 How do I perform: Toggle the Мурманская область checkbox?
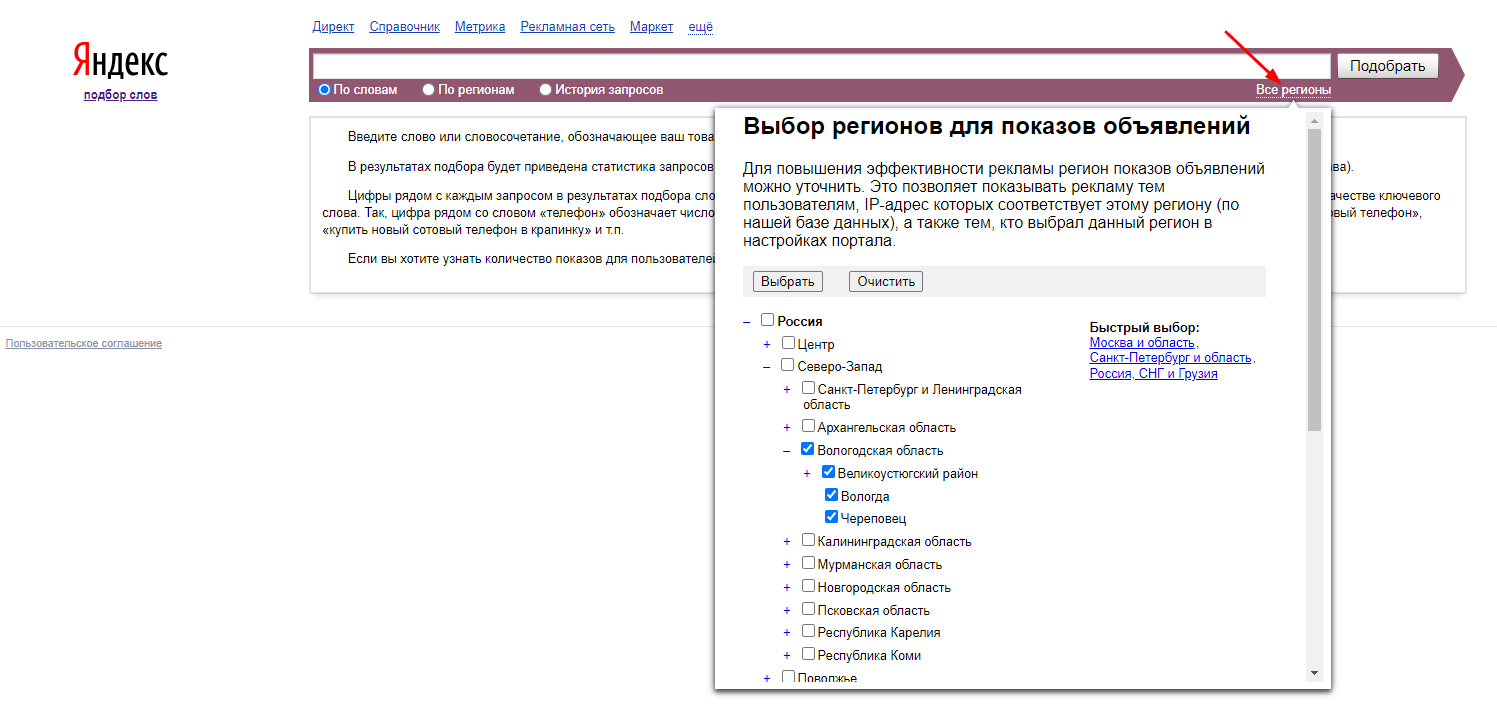click(x=808, y=563)
